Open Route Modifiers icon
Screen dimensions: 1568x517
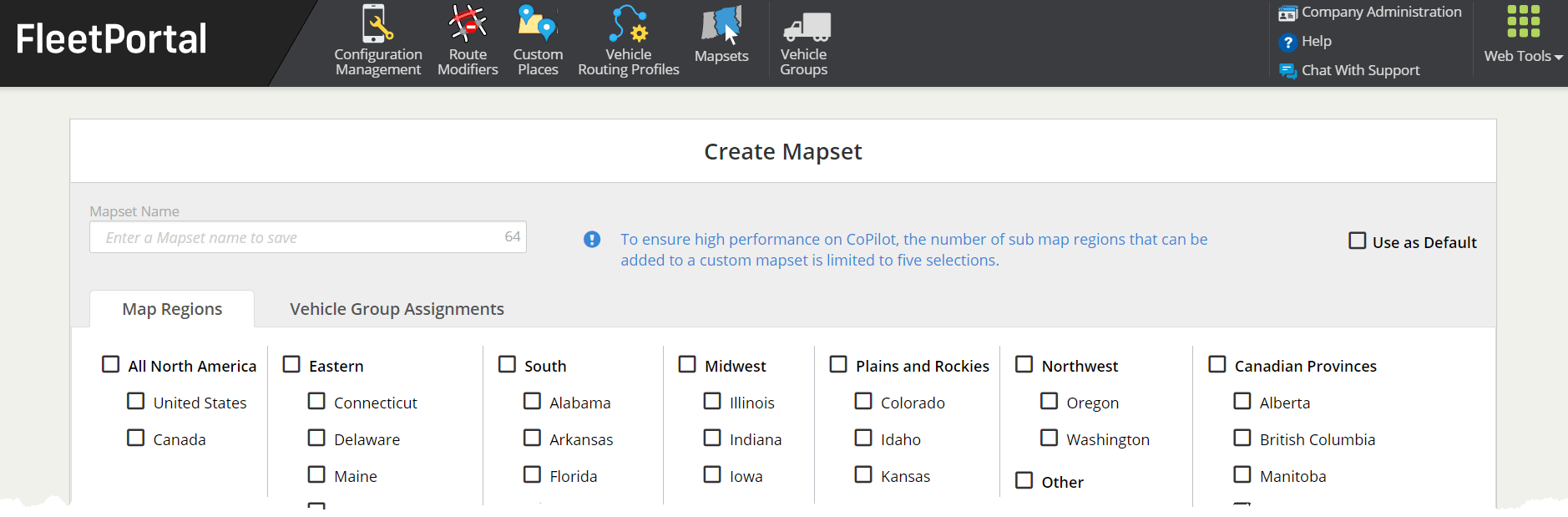pyautogui.click(x=468, y=23)
